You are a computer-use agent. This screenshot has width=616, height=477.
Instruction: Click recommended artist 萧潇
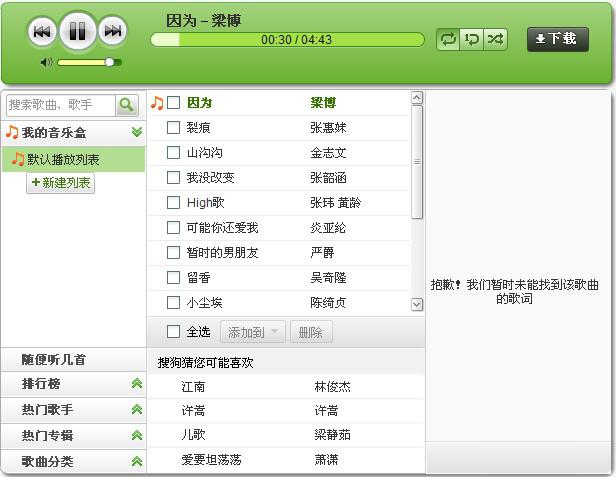pos(326,460)
